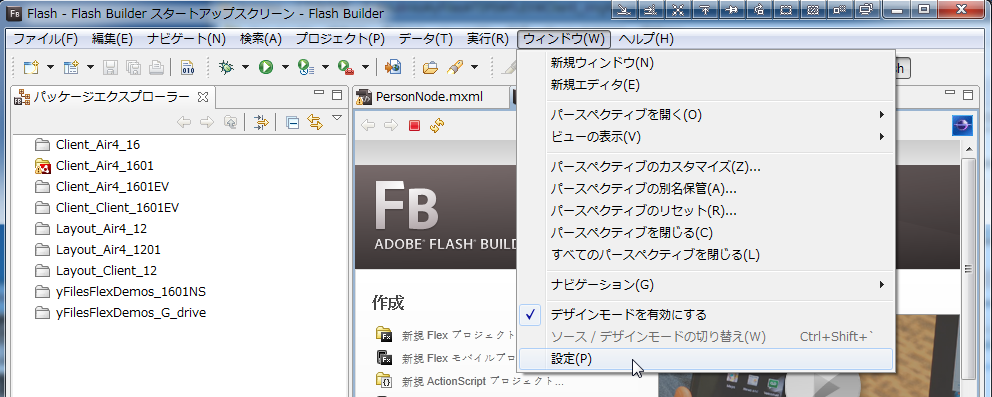Click the open folder toolbar icon
Screen dimensions: 992x397
coord(430,67)
